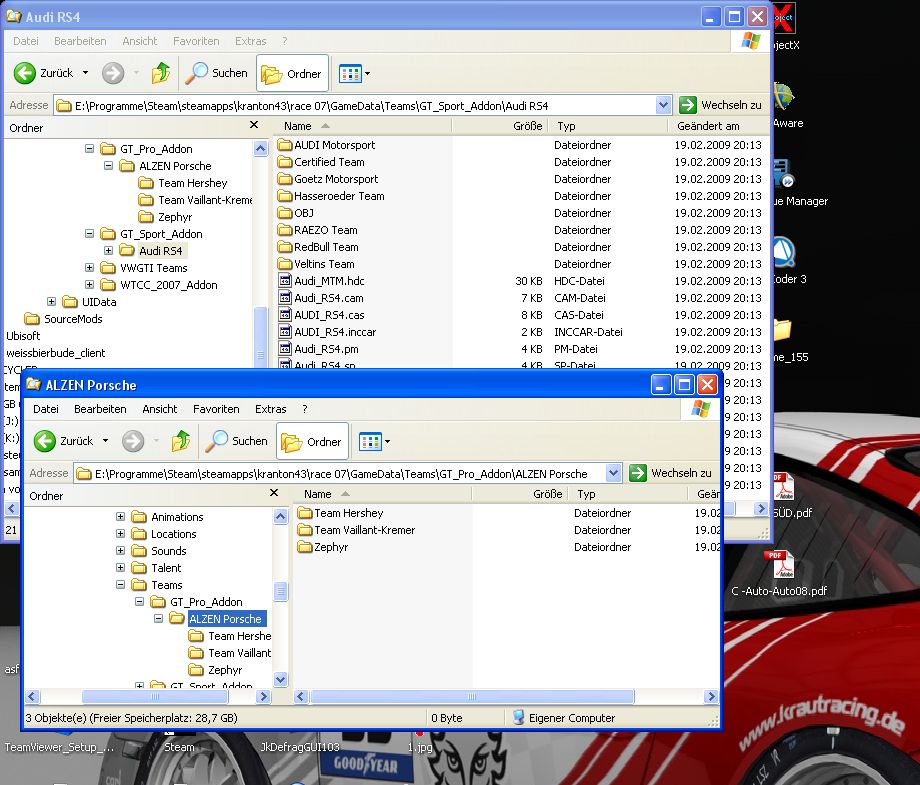The height and width of the screenshot is (785, 920).
Task: Expand the Locations folder in tree
Action: click(x=121, y=534)
